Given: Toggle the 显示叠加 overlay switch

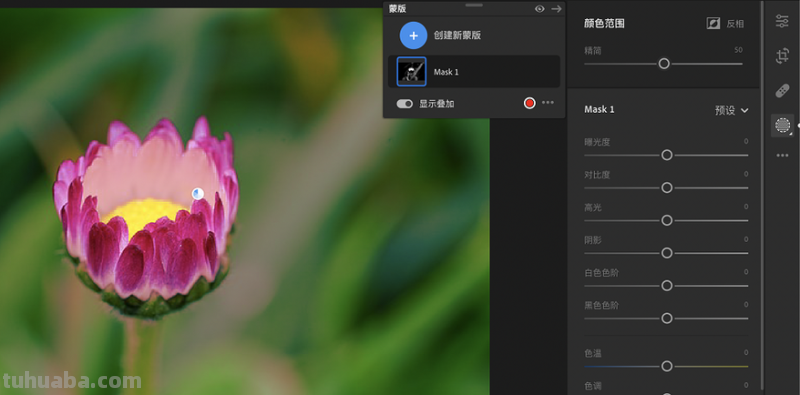Looking at the screenshot, I should click(x=405, y=104).
